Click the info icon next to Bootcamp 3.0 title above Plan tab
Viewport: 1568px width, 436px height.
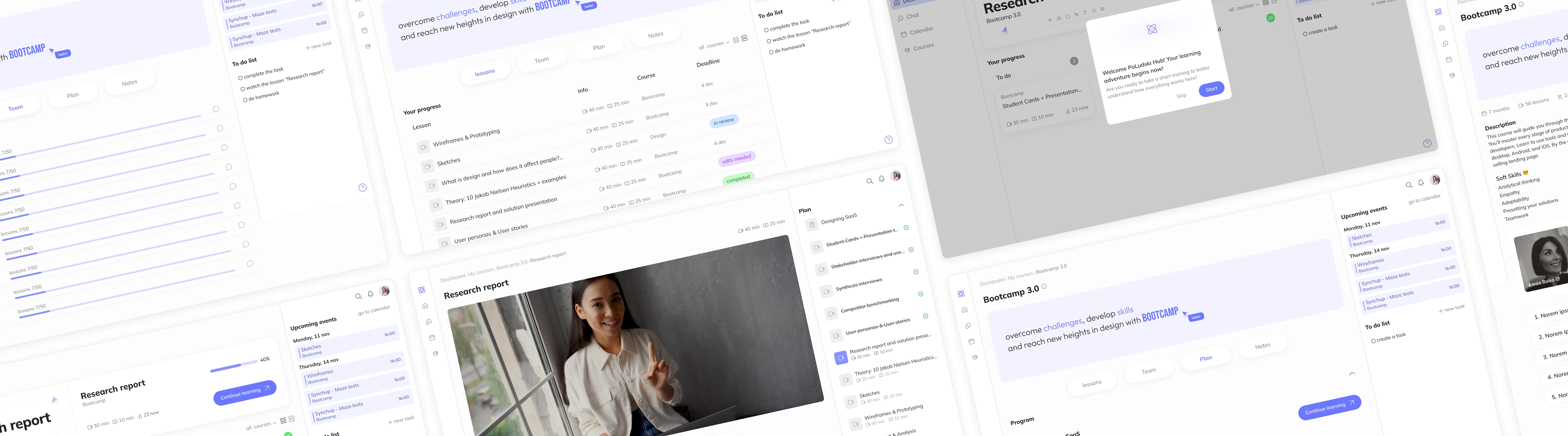(1044, 286)
